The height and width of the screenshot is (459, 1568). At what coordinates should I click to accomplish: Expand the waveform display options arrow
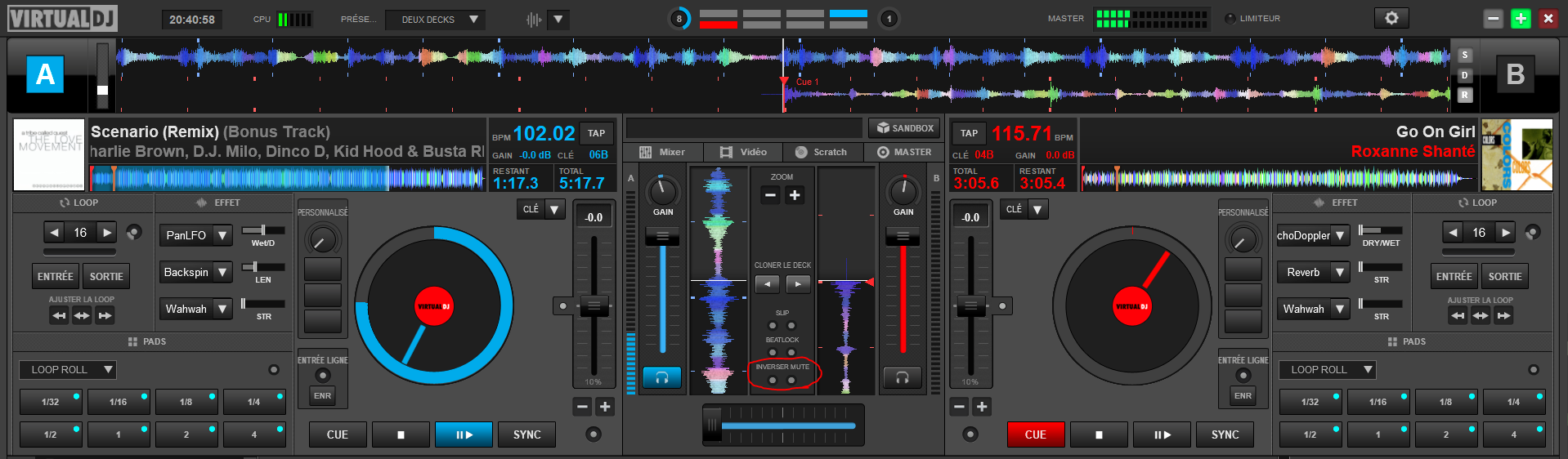tap(558, 19)
